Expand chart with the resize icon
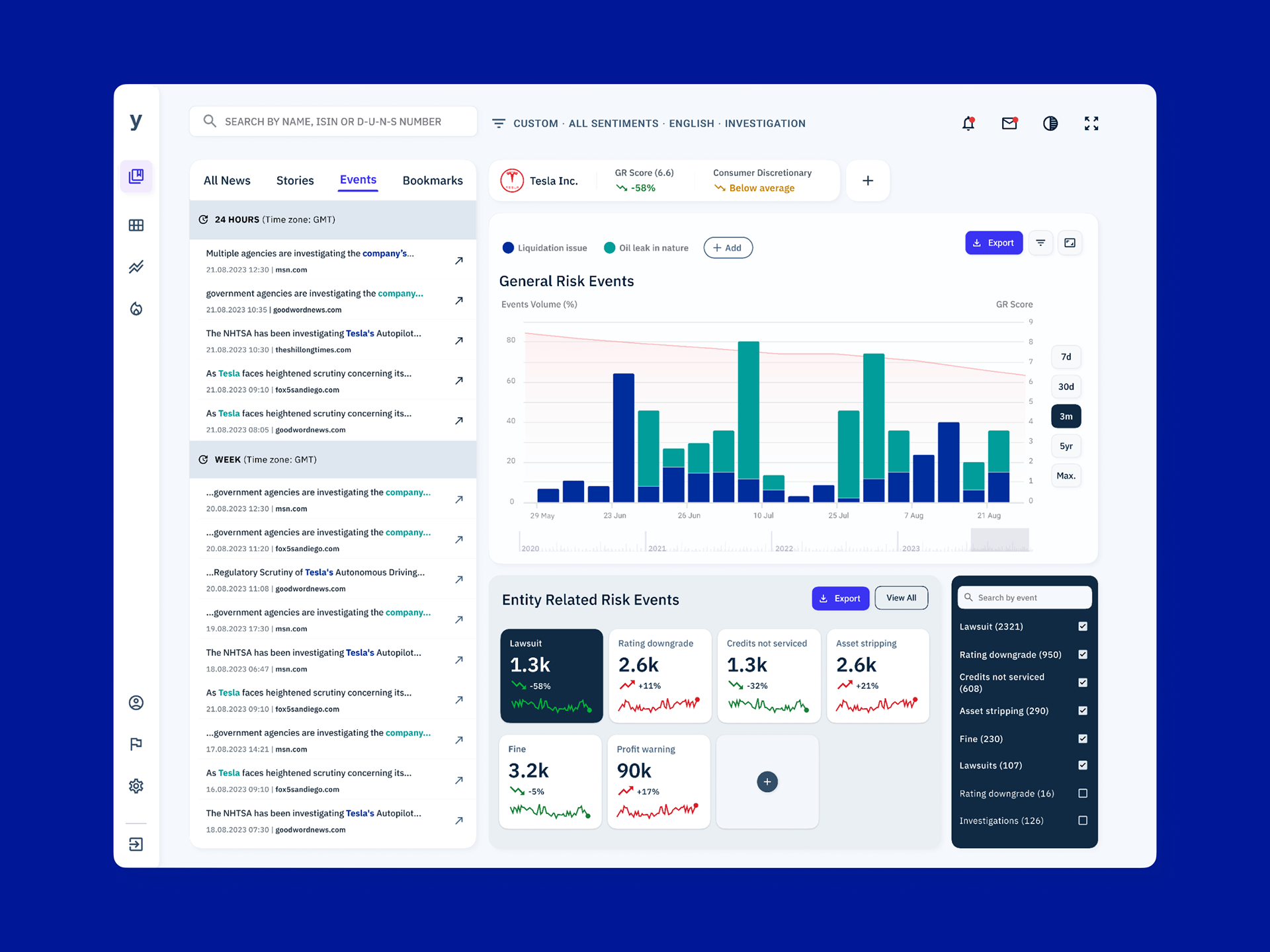 (1070, 243)
